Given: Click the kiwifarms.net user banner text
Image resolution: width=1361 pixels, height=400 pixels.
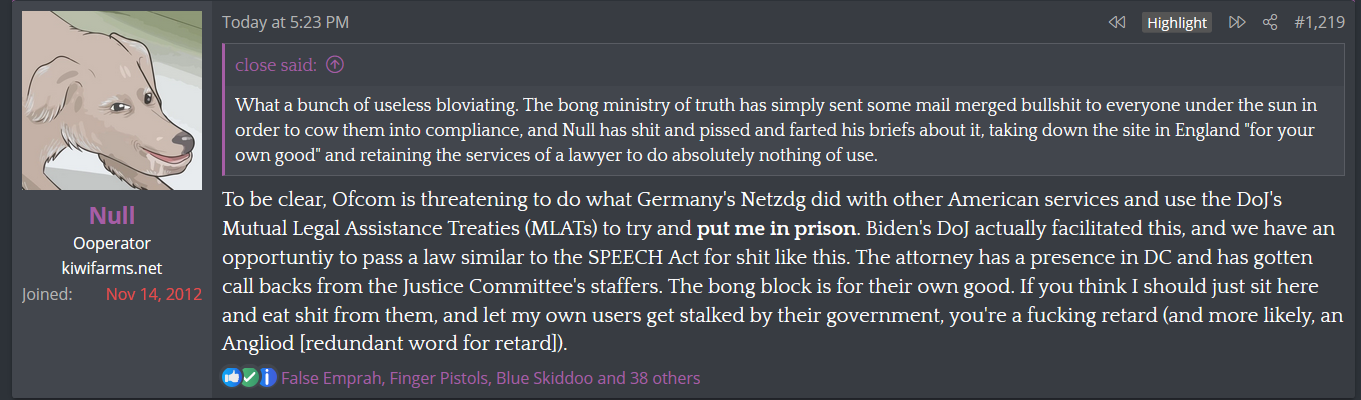Looking at the screenshot, I should click(x=111, y=268).
